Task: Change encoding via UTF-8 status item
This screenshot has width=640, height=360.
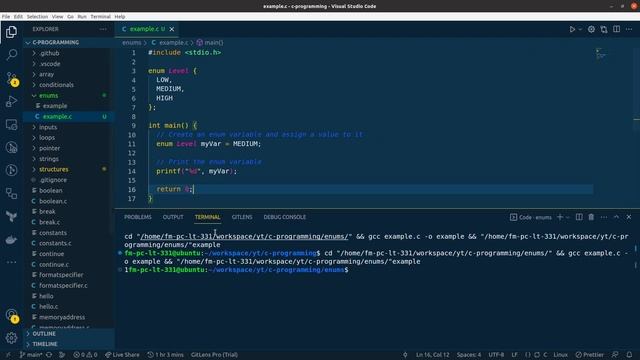Action: (496, 355)
